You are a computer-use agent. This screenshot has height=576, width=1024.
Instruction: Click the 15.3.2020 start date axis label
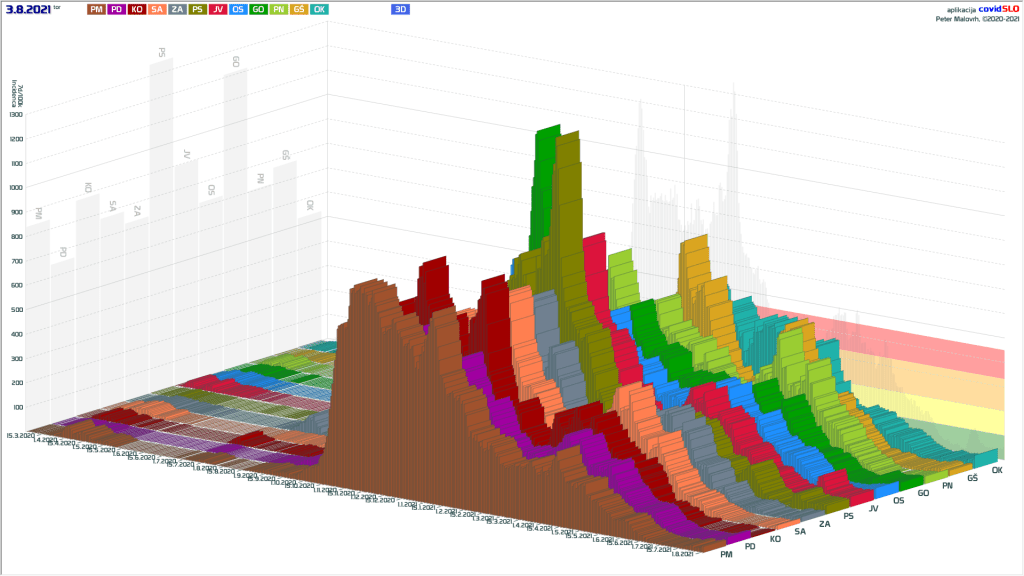[x=19, y=435]
